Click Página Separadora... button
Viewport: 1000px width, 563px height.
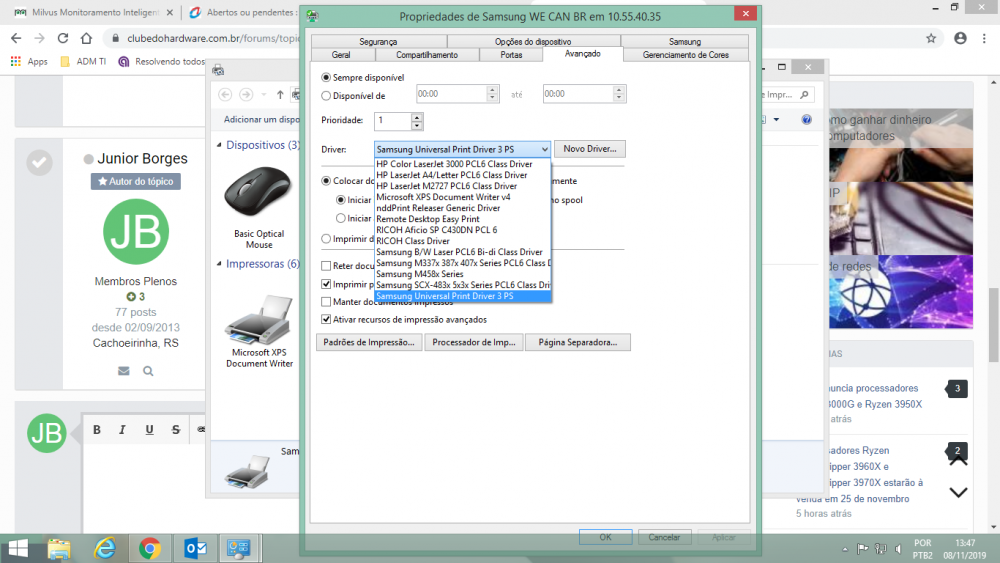(x=578, y=342)
